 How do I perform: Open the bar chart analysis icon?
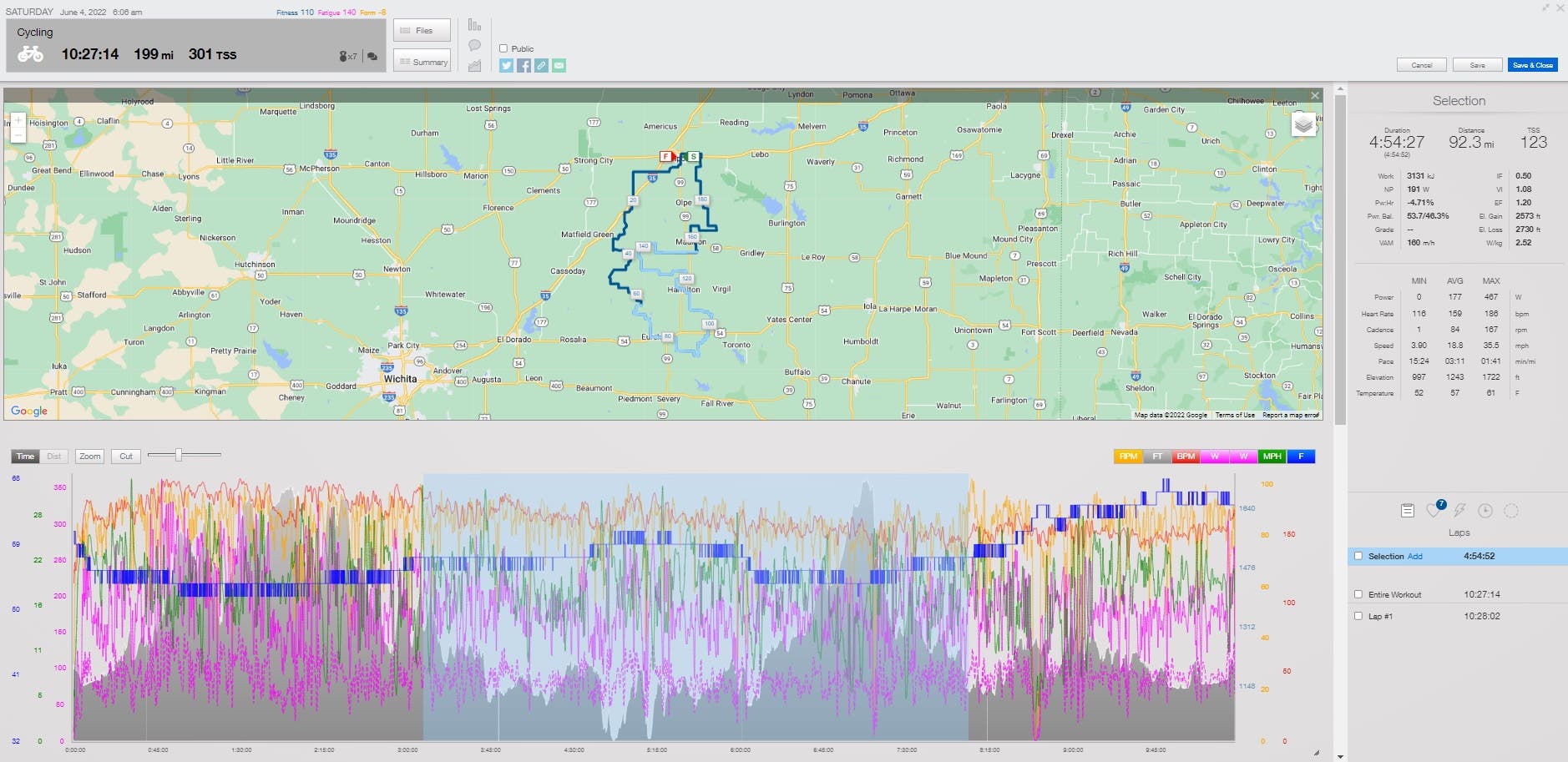click(x=474, y=25)
